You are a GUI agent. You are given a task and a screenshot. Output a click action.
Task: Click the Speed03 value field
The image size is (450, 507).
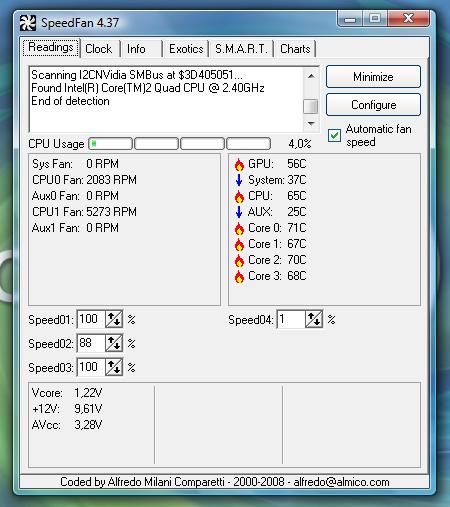[x=91, y=367]
